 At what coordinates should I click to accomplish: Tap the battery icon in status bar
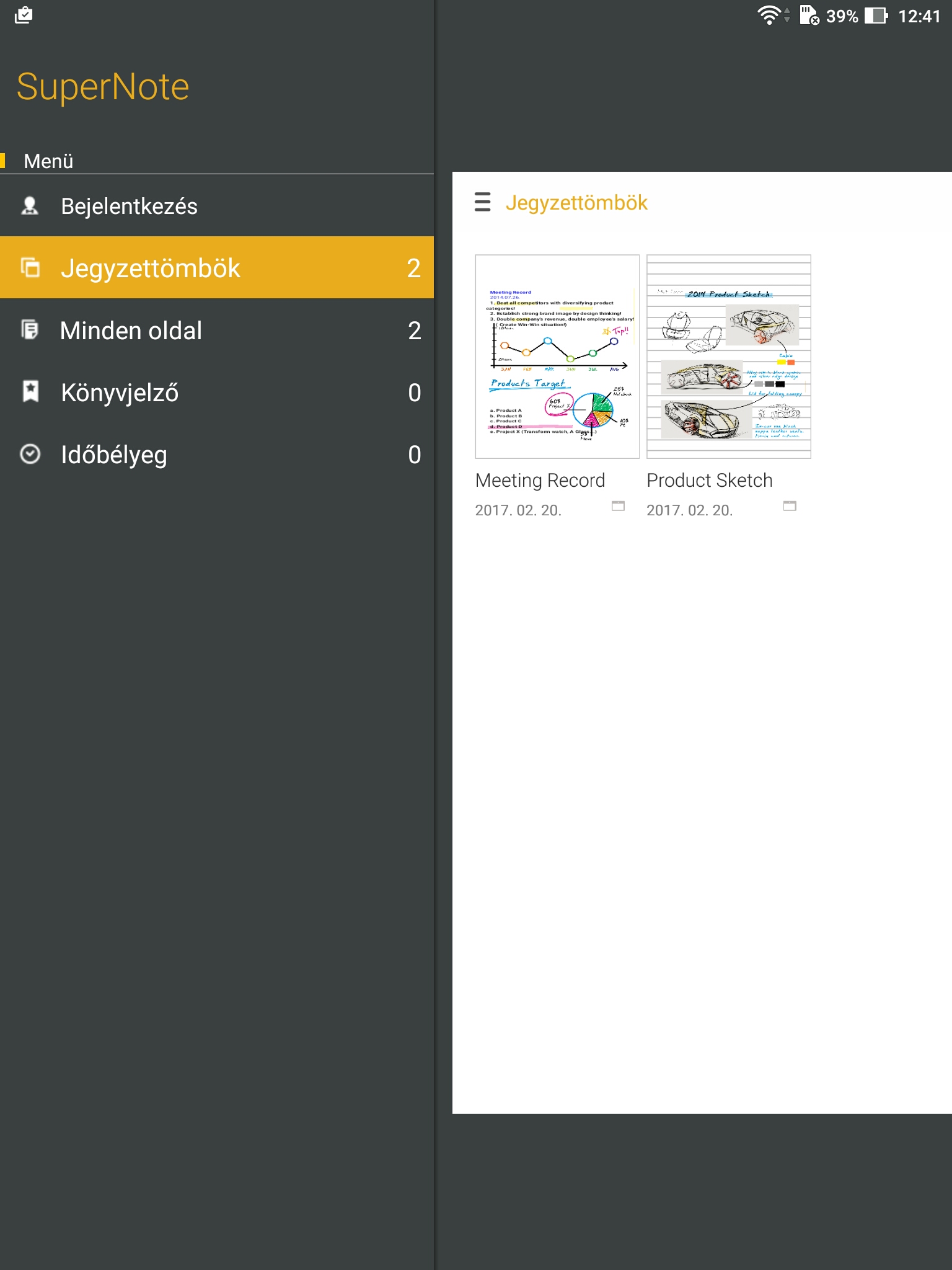(876, 16)
